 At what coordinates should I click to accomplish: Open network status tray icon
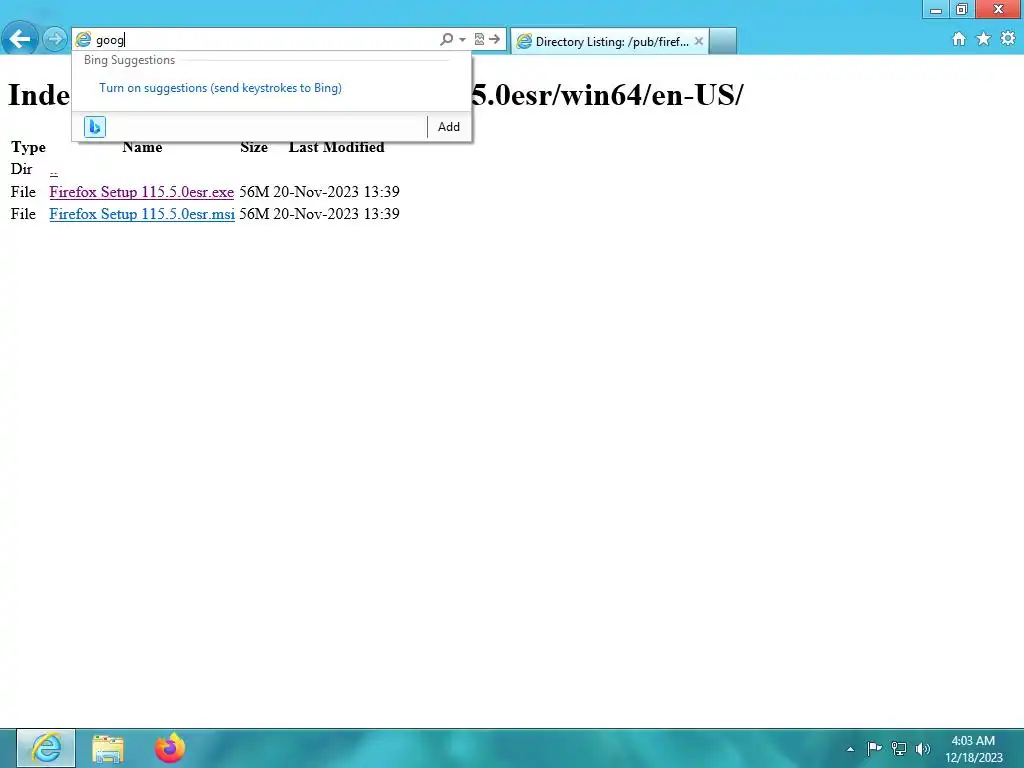pos(899,749)
